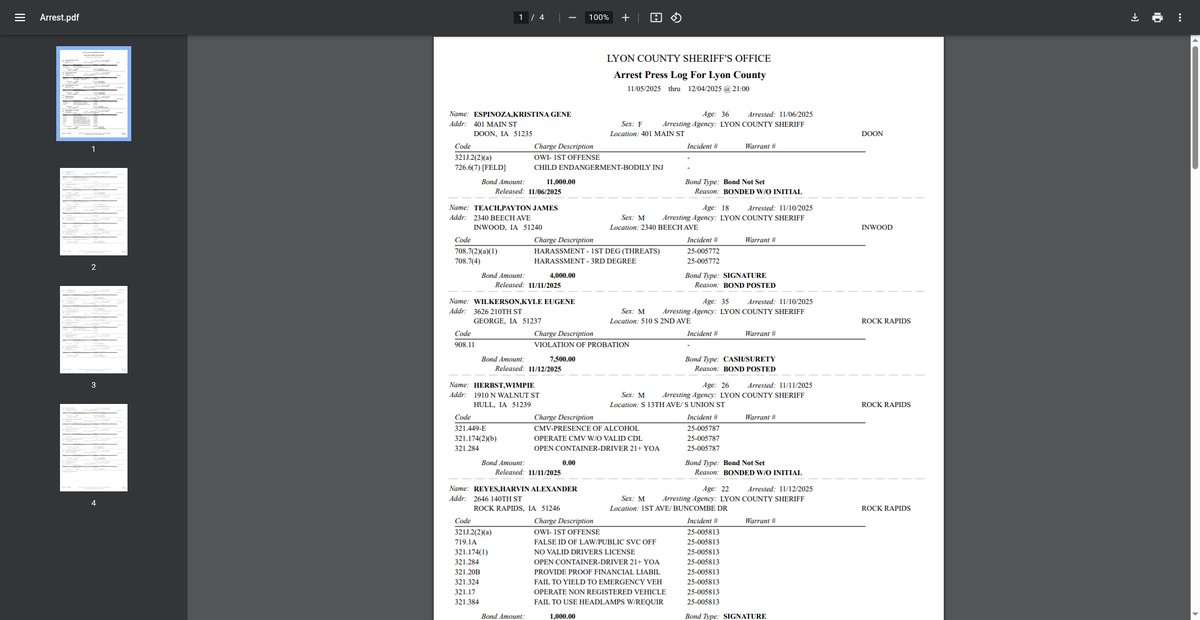Click the zoom in plus button
Image resolution: width=1200 pixels, height=620 pixels.
[626, 18]
